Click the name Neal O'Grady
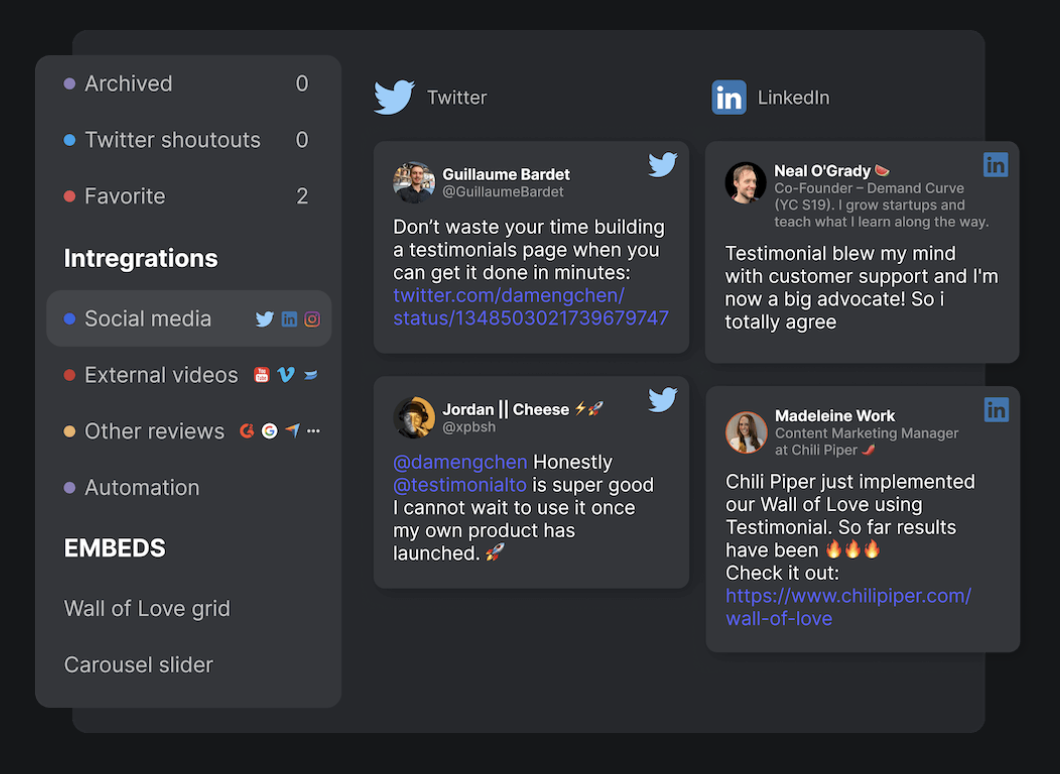Viewport: 1060px width, 774px height. 822,170
